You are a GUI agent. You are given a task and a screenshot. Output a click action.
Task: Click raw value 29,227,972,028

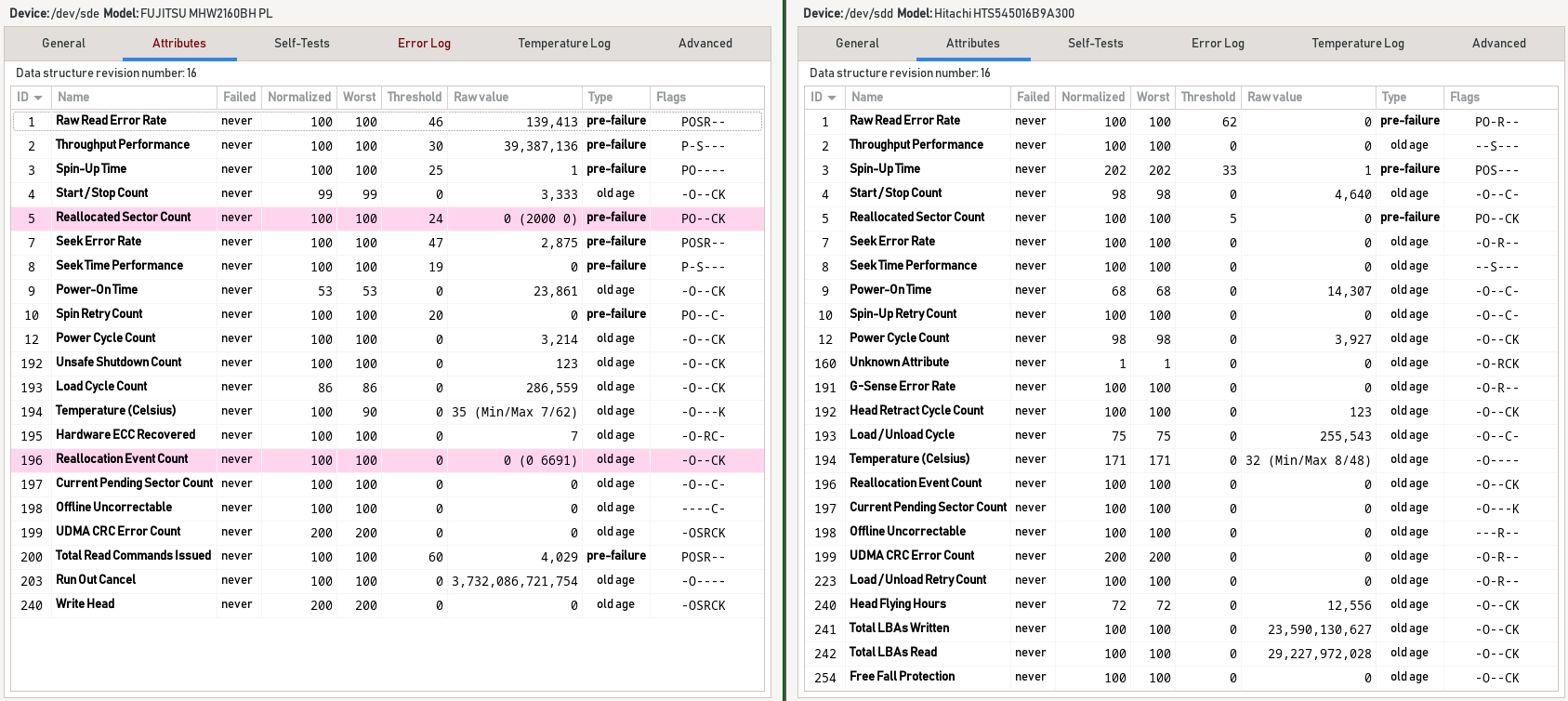coord(1320,654)
